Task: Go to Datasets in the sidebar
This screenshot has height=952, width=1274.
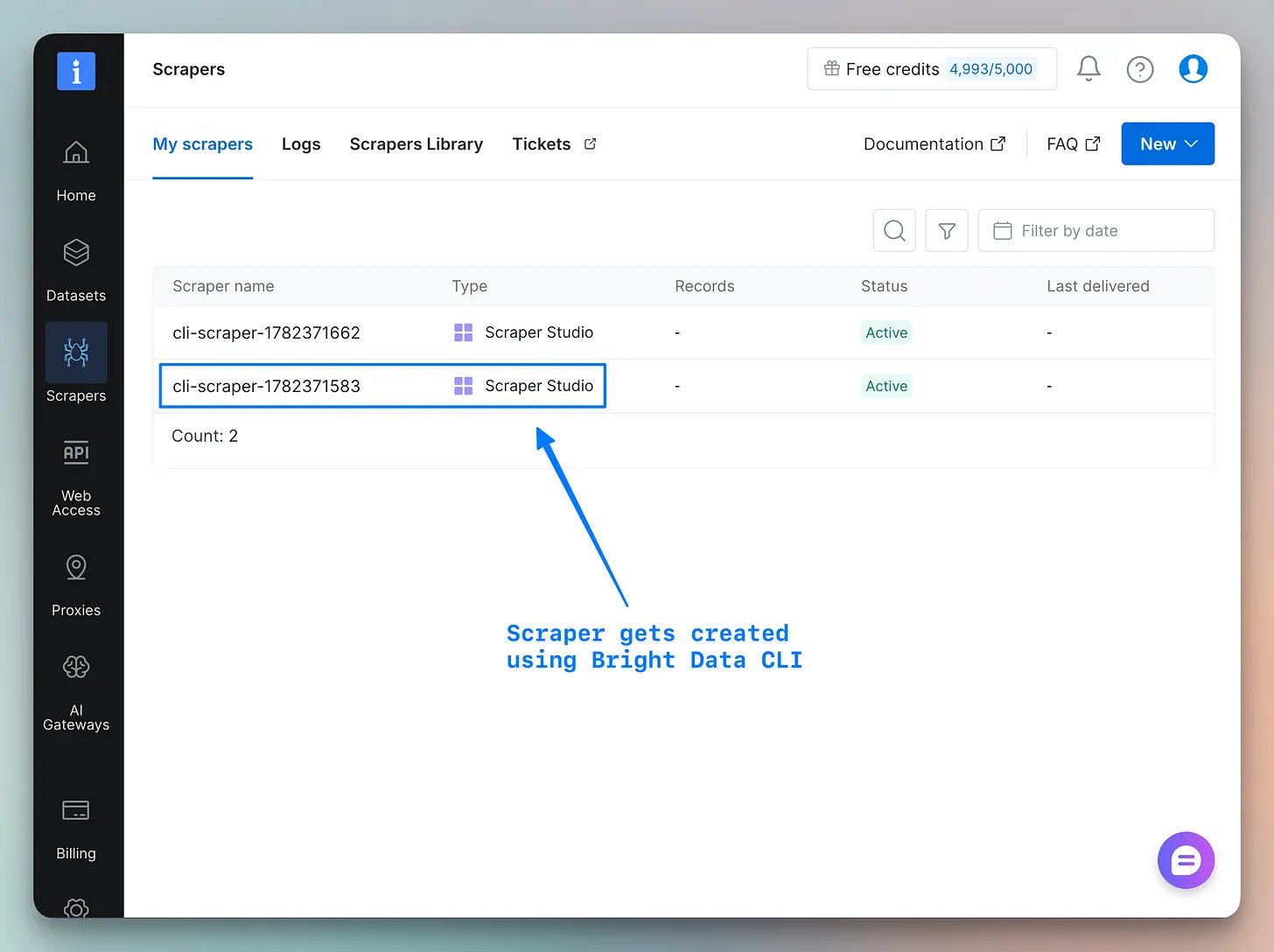Action: pos(76,253)
